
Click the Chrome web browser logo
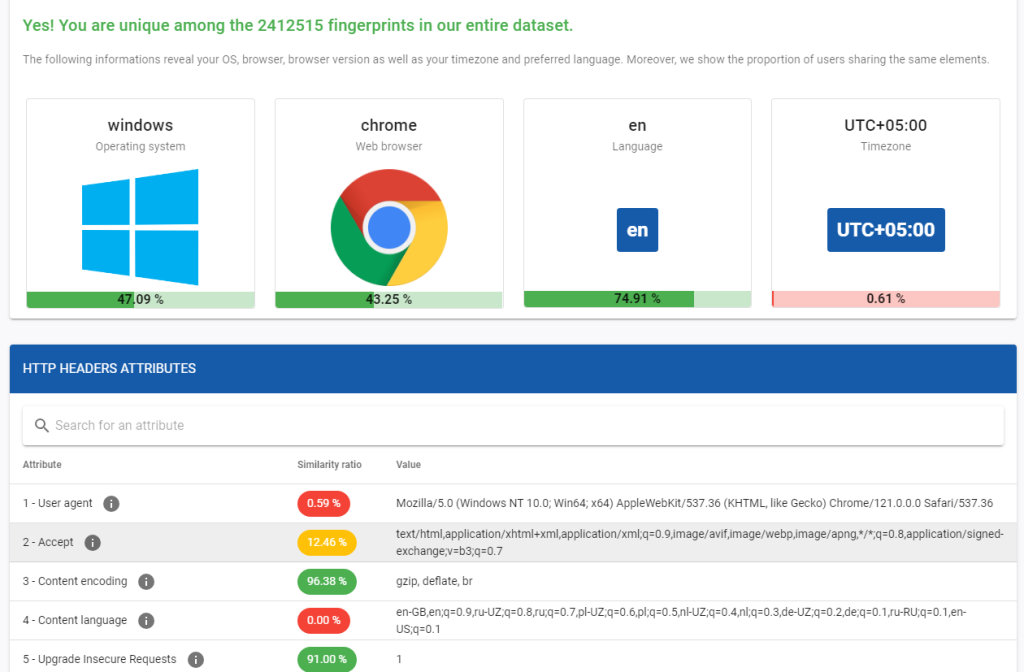click(x=389, y=227)
